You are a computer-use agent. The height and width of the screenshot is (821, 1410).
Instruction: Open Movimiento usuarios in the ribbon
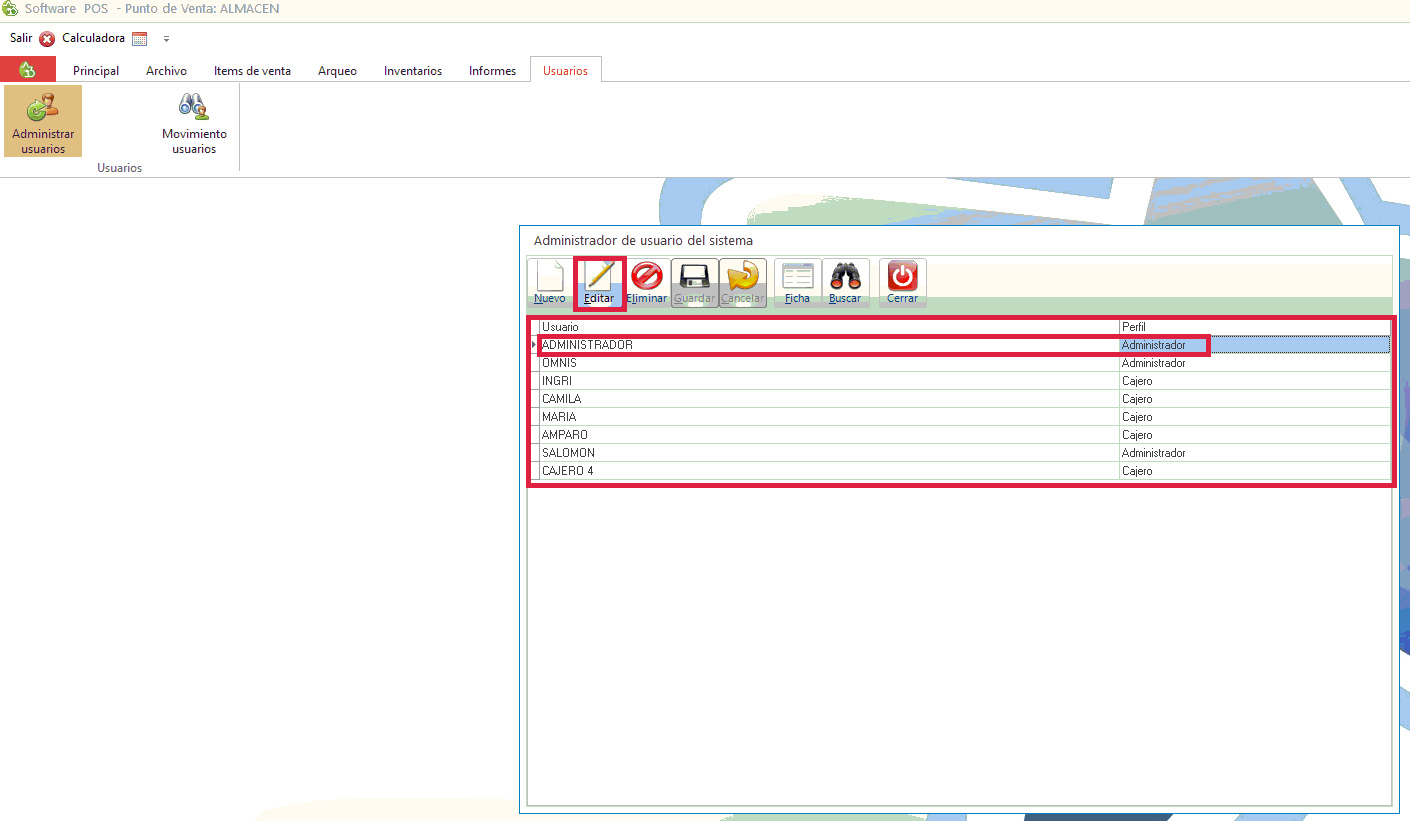point(194,122)
